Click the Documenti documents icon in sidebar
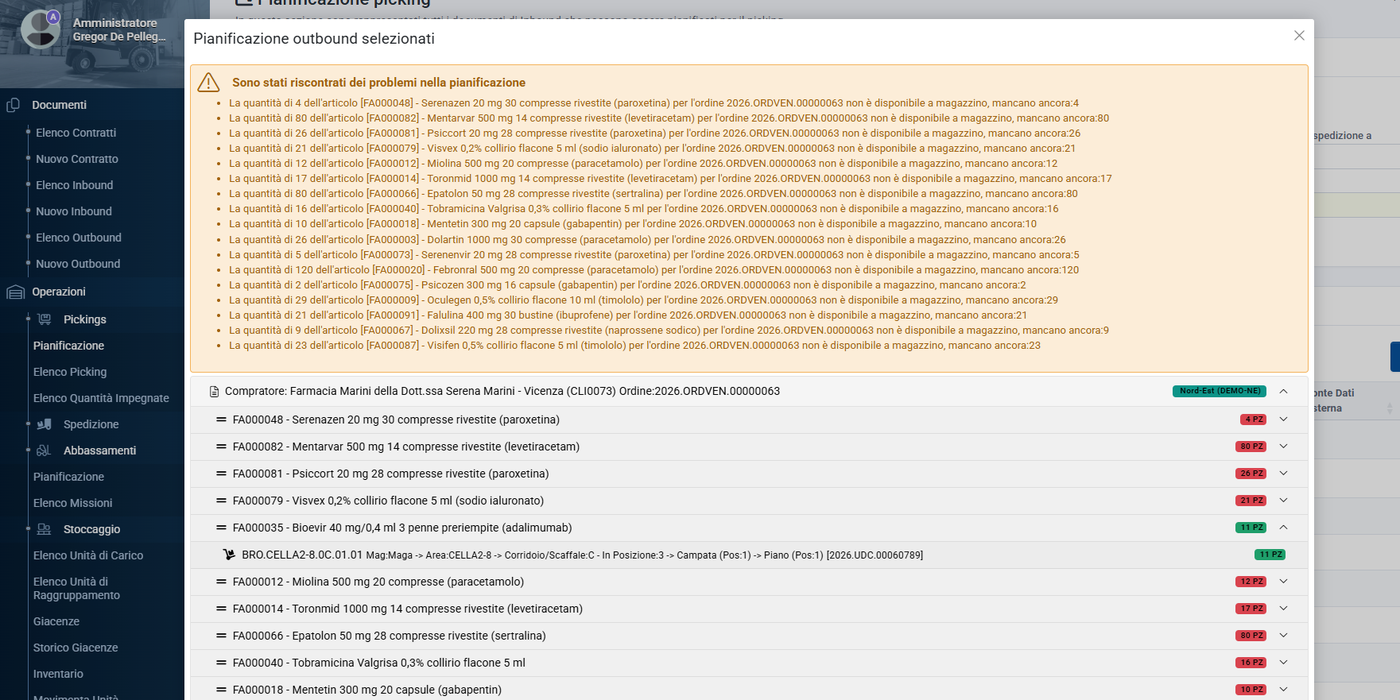Screen dimensions: 1400x700 tap(14, 105)
